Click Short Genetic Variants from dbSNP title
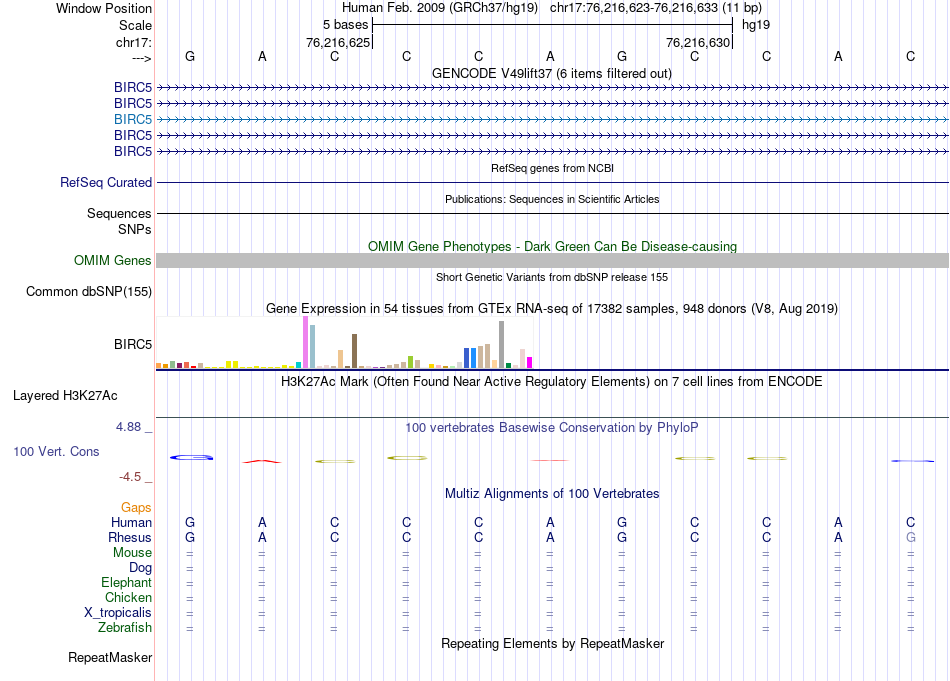The width and height of the screenshot is (950, 681). [552, 277]
